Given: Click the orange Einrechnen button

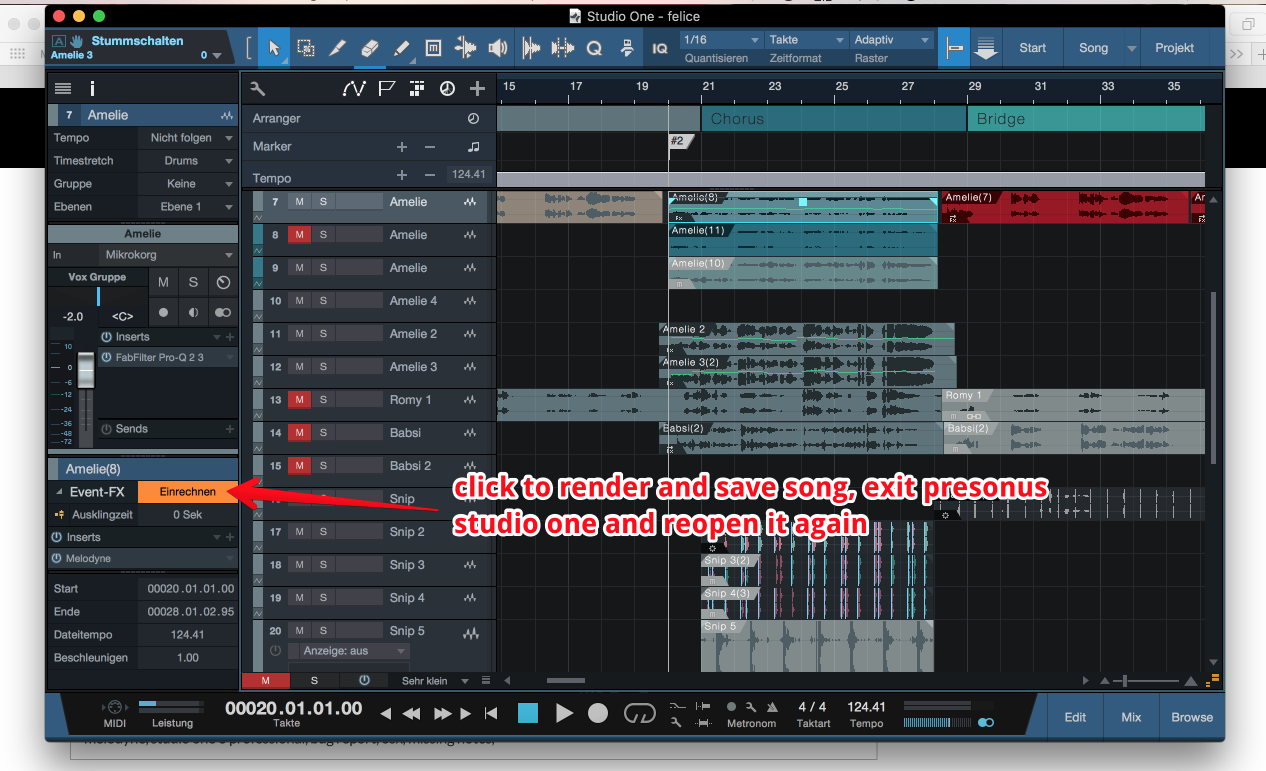Looking at the screenshot, I should 188,492.
